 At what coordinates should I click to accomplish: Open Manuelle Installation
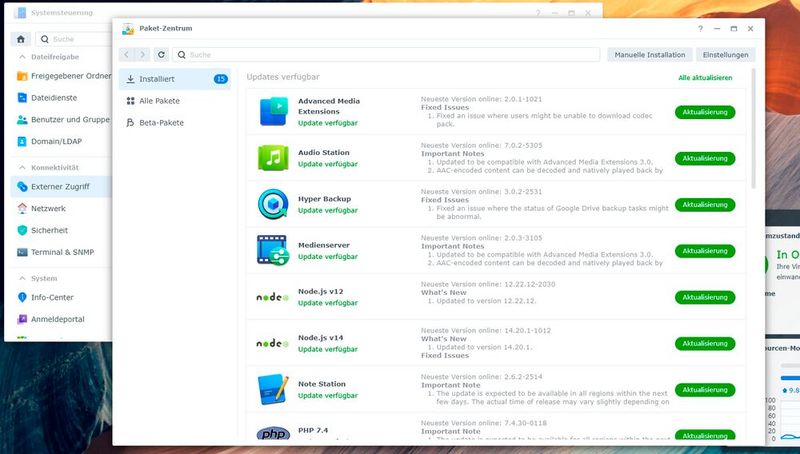pos(649,55)
